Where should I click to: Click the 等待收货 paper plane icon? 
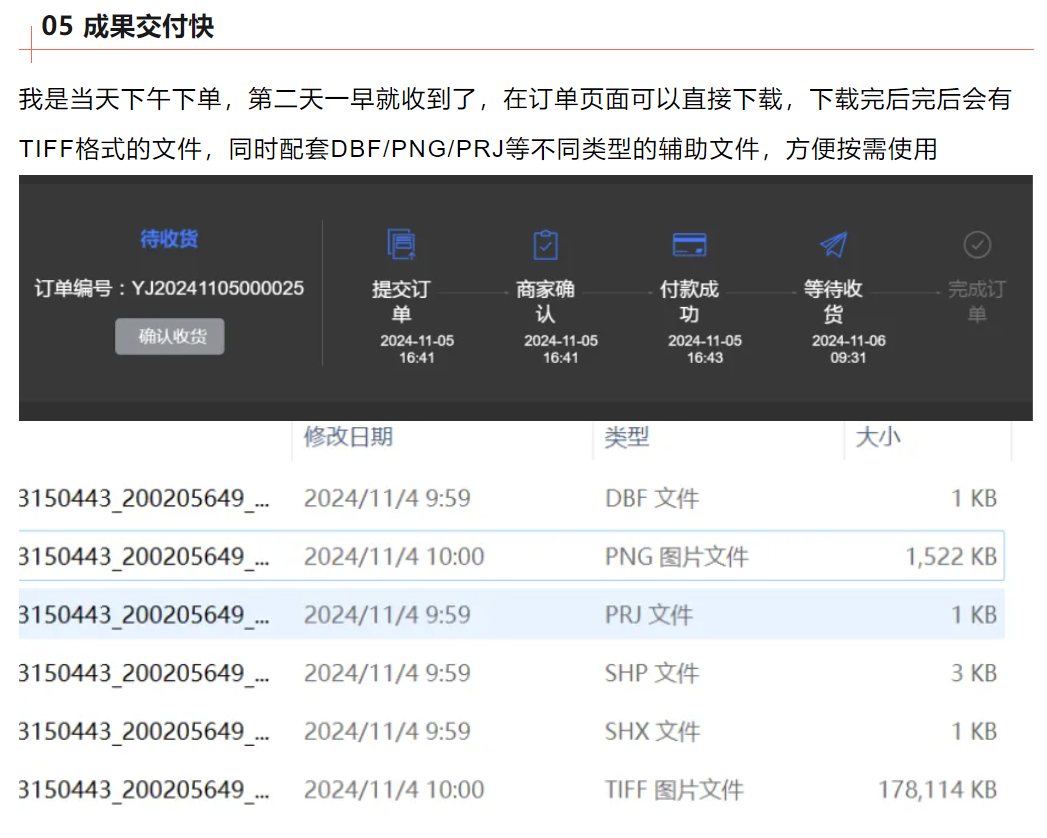point(833,244)
